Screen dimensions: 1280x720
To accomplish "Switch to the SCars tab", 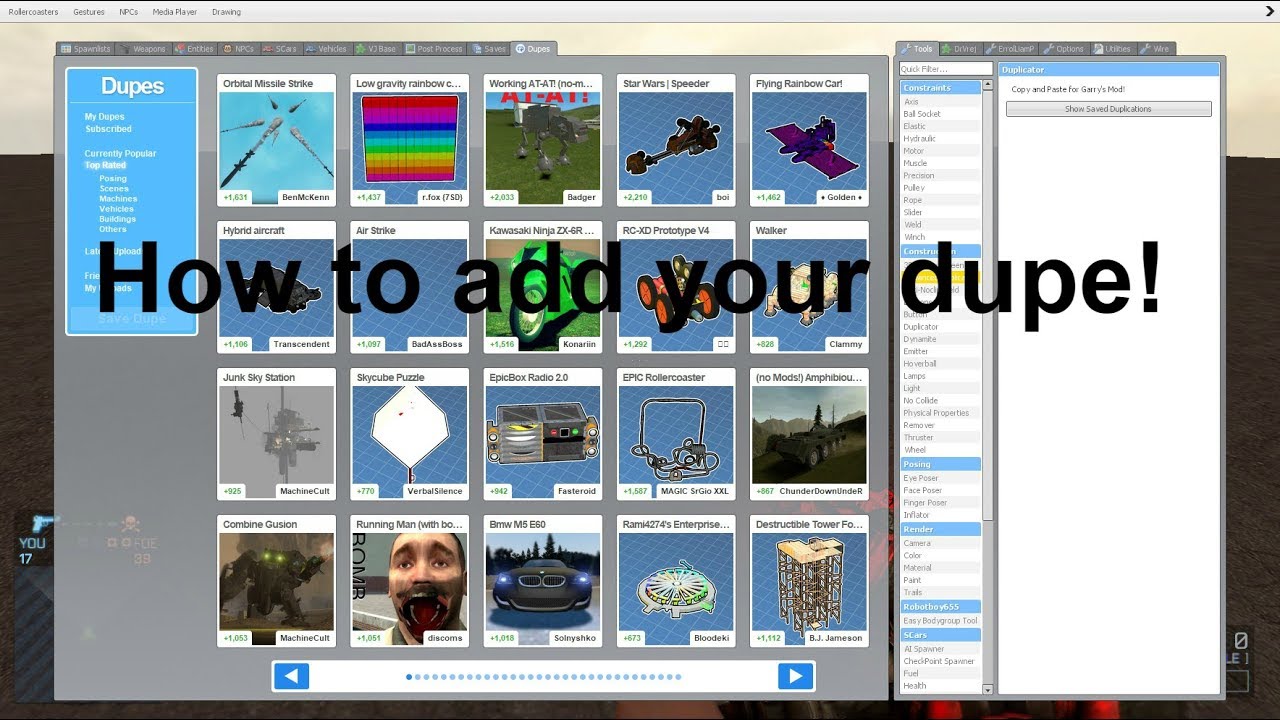I will (281, 48).
